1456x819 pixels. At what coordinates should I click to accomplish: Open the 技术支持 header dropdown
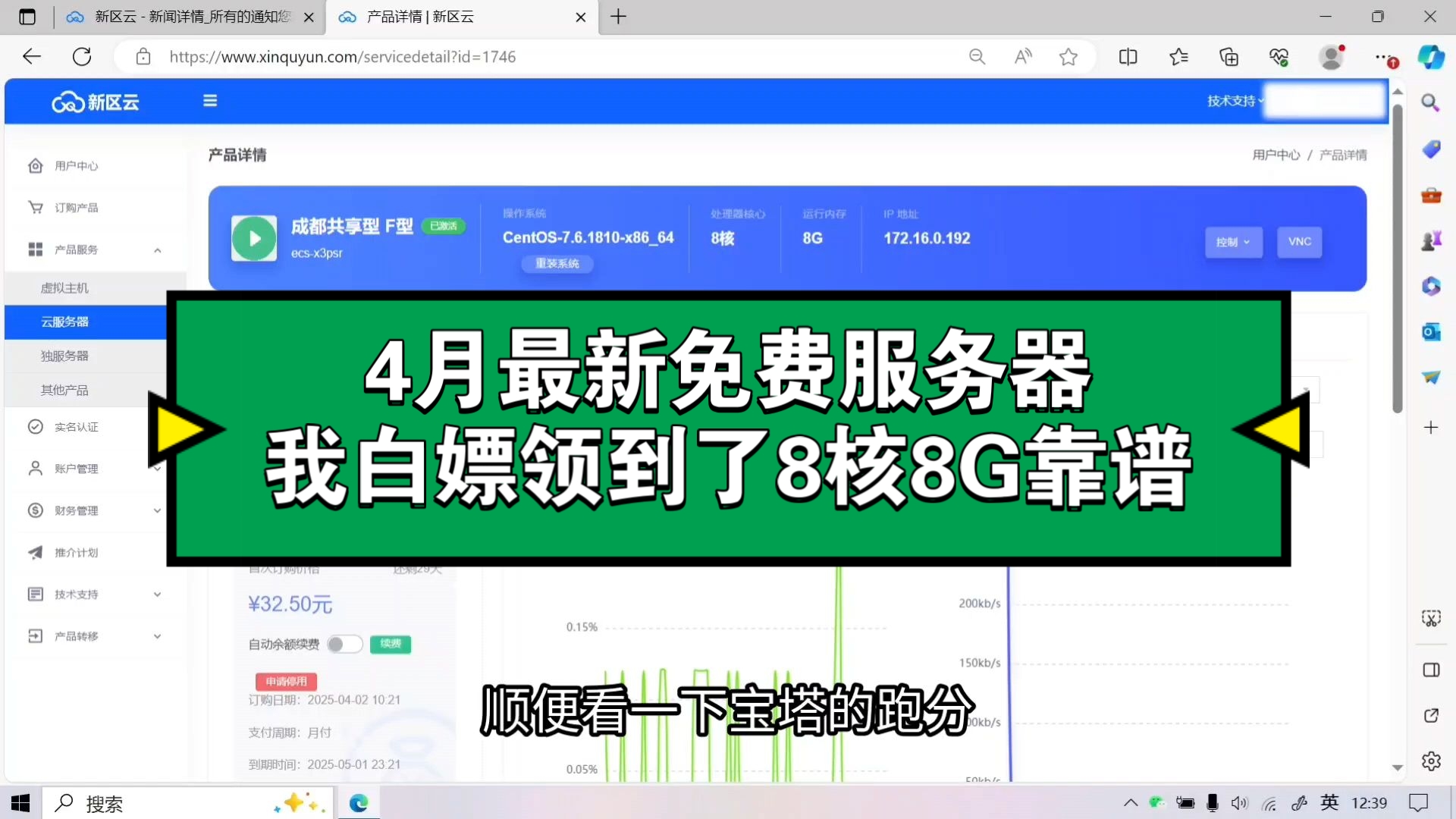pos(1235,101)
